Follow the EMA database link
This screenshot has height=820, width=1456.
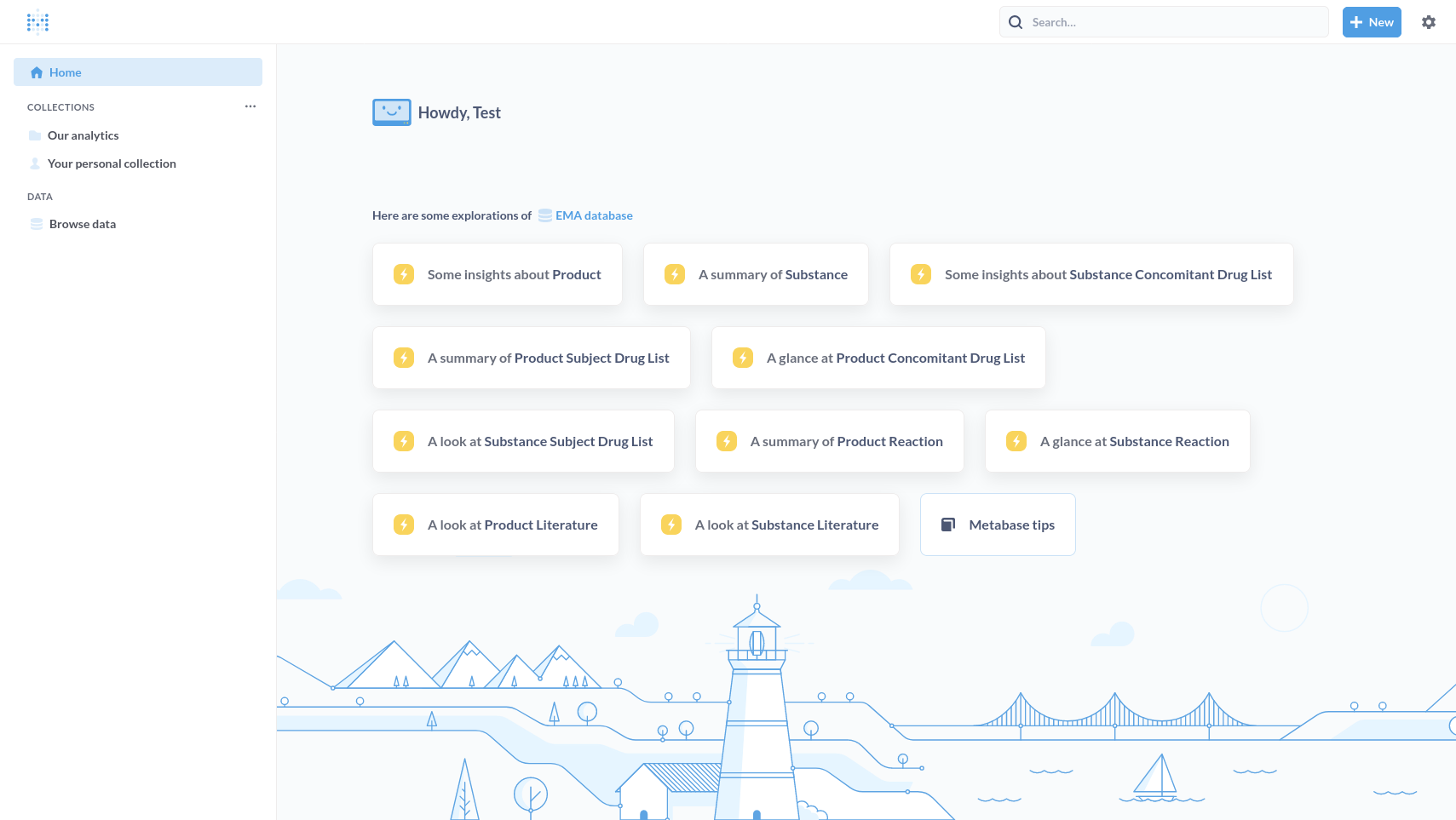pyautogui.click(x=594, y=215)
